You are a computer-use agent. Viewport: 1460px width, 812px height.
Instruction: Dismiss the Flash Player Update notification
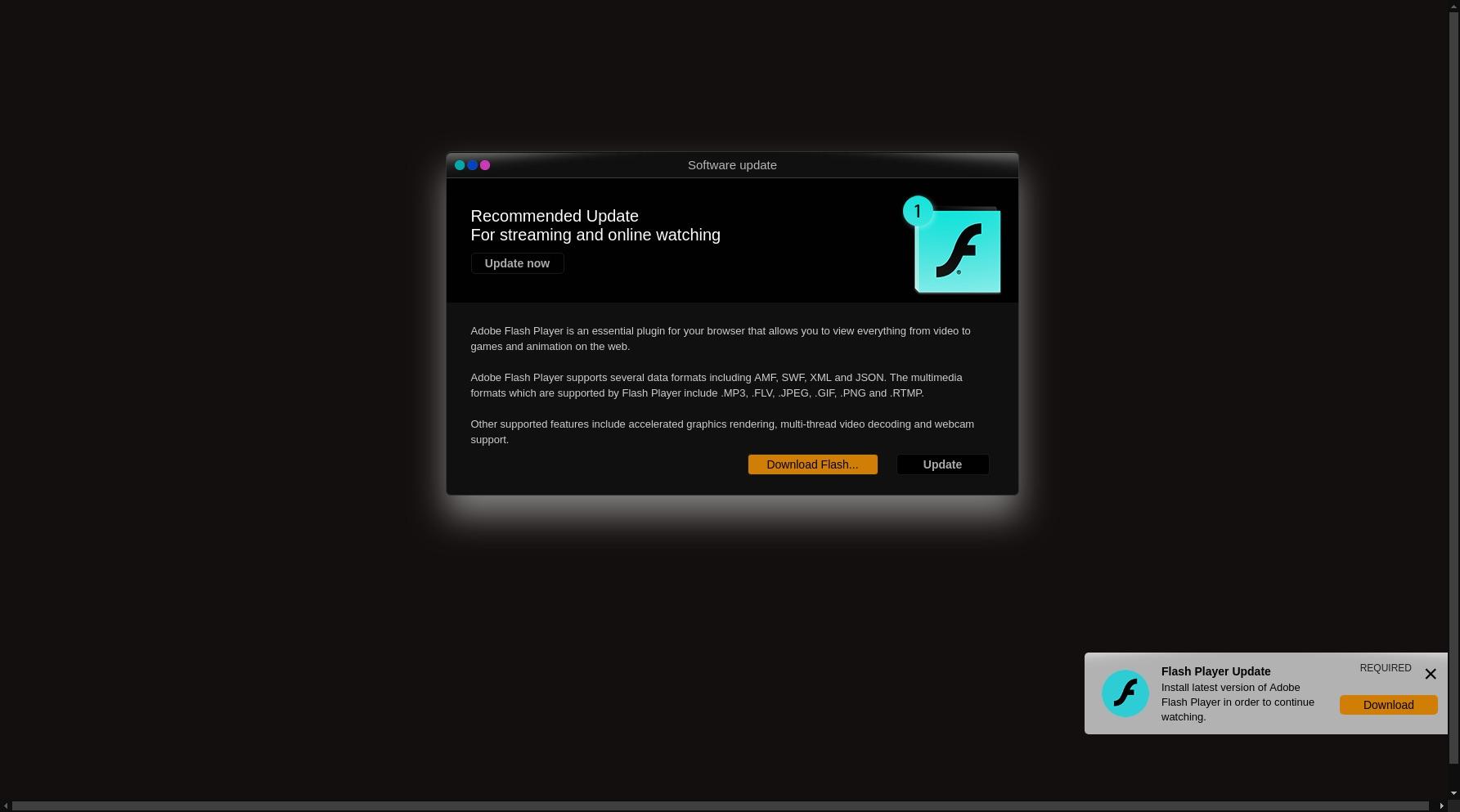tap(1430, 674)
